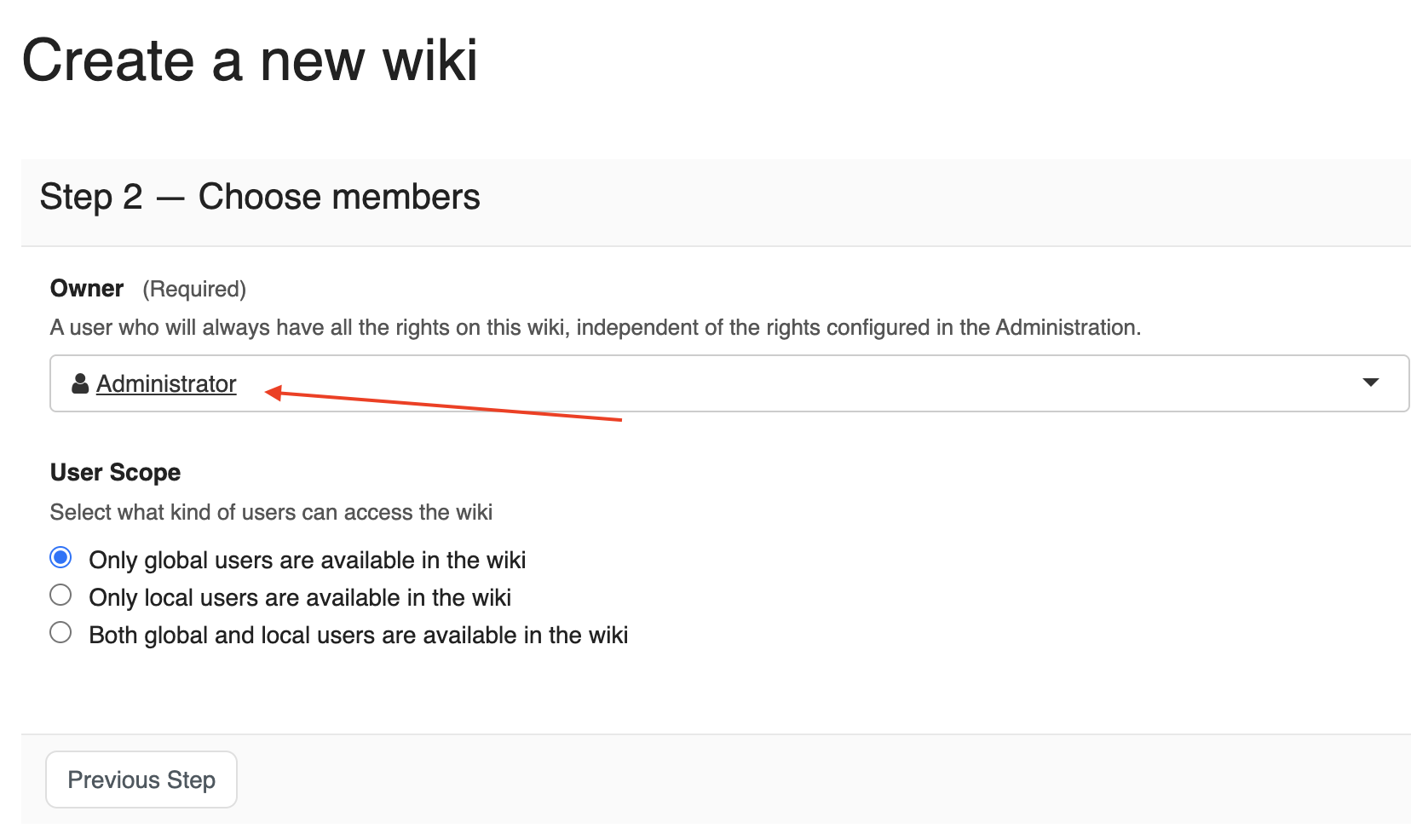1411x840 pixels.
Task: Click the 'Both global and local users' label text
Action: (x=358, y=636)
